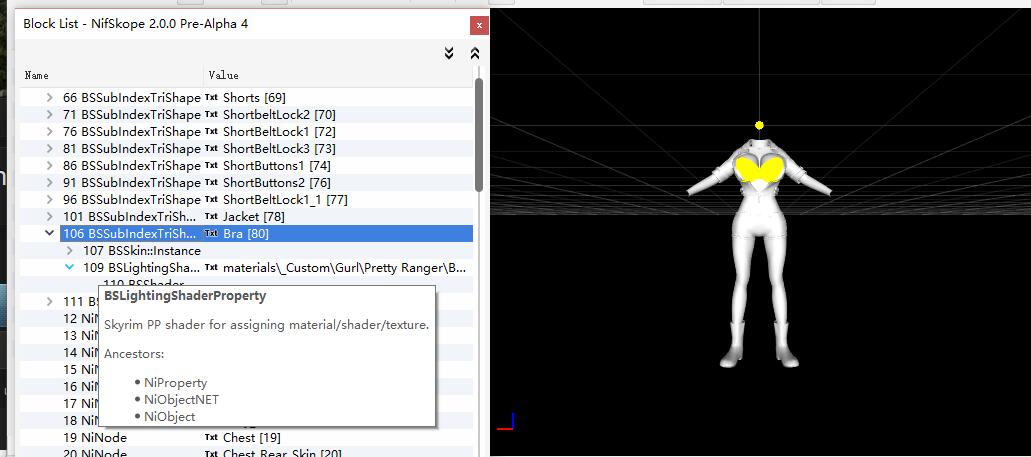Click the expand-all double chevron down icon
The image size is (1031, 457).
(450, 53)
